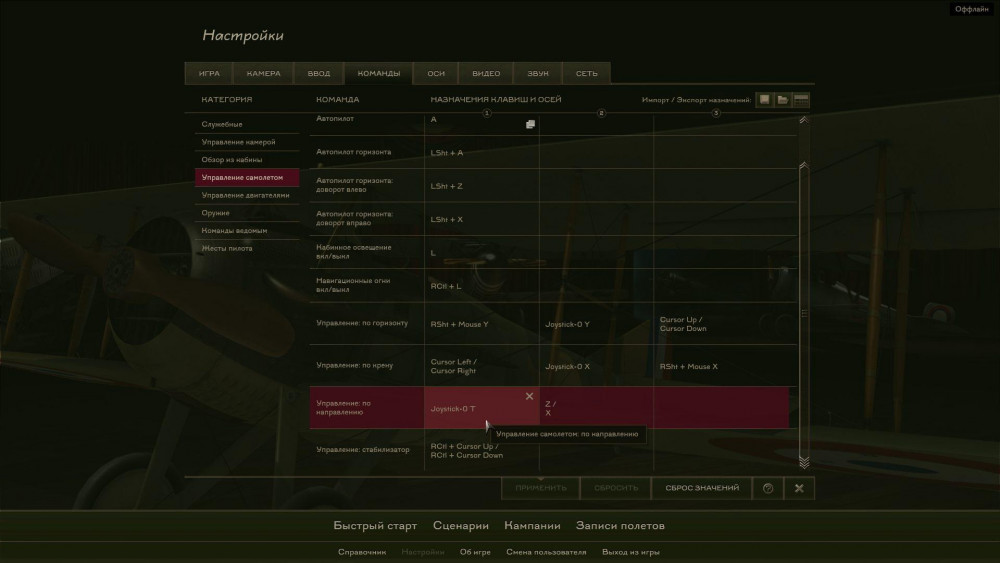The height and width of the screenshot is (563, 1000).
Task: Click the СБРОСИТЬ button
Action: point(616,488)
